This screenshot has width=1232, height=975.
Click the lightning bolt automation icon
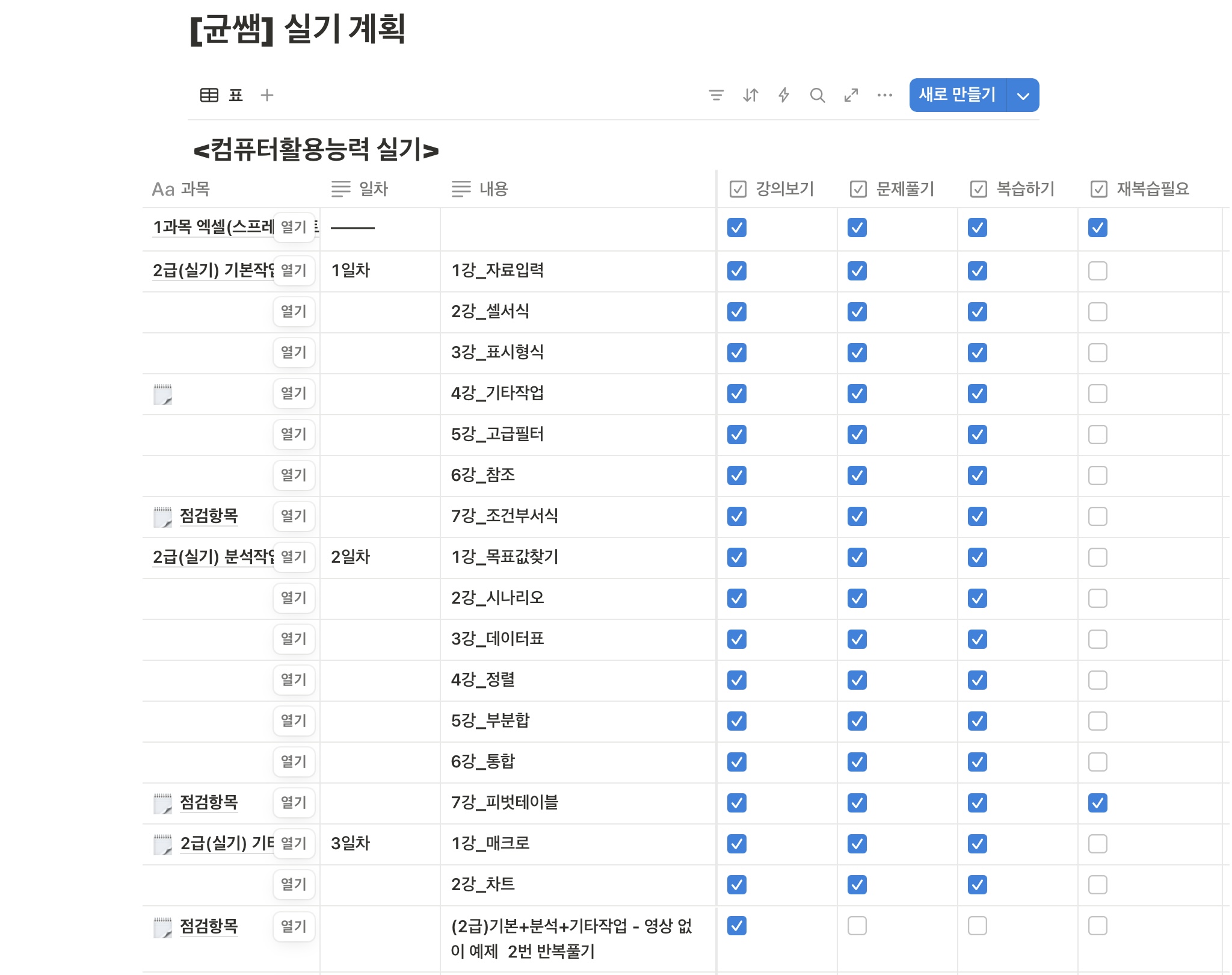[783, 95]
